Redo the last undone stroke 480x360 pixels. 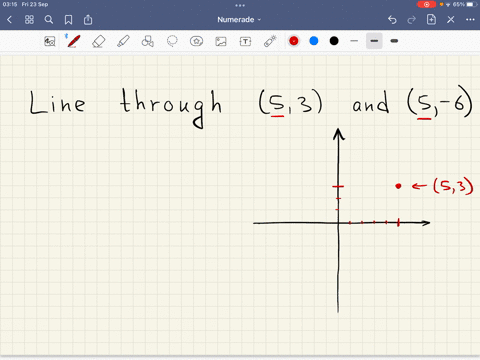click(412, 20)
